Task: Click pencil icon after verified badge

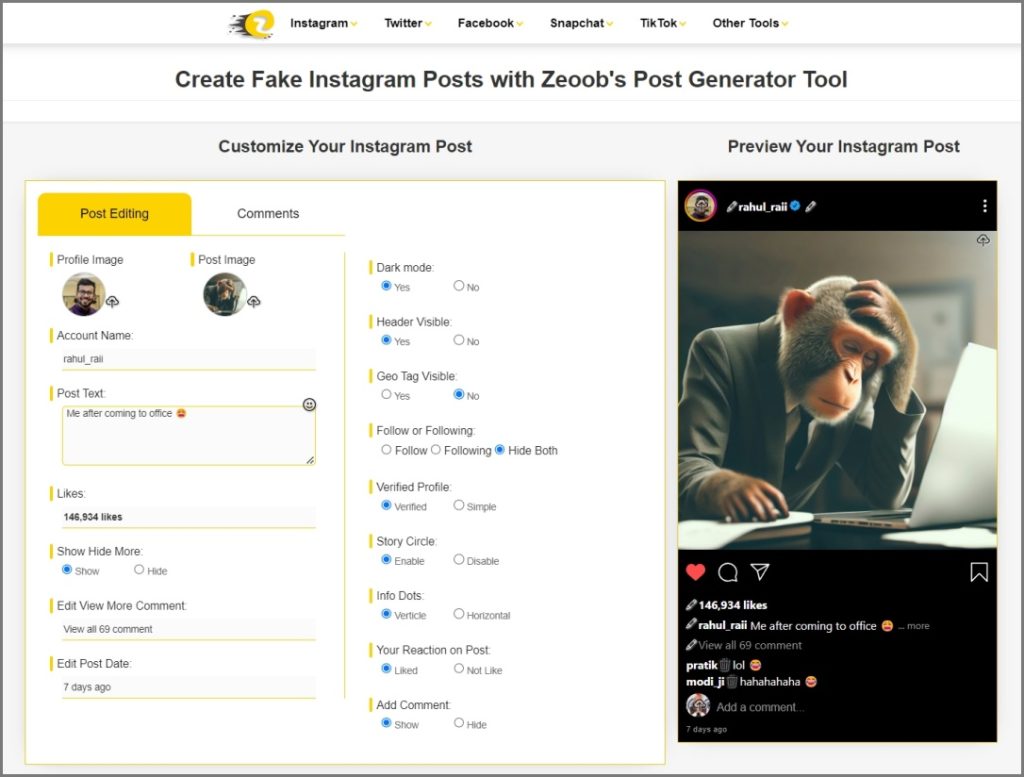Action: pyautogui.click(x=810, y=206)
